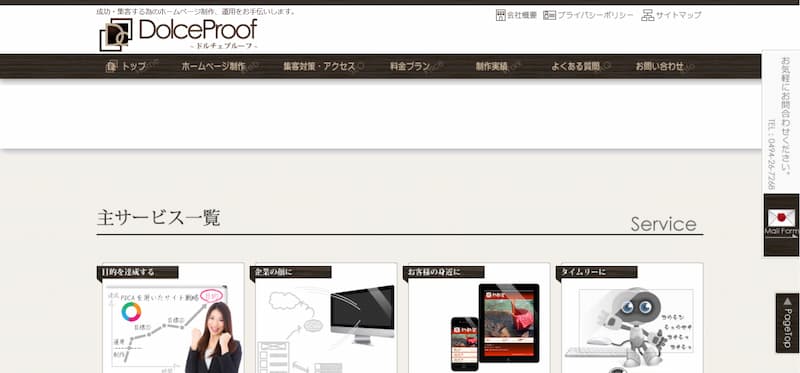Open the 制作実績 menu

[492, 66]
